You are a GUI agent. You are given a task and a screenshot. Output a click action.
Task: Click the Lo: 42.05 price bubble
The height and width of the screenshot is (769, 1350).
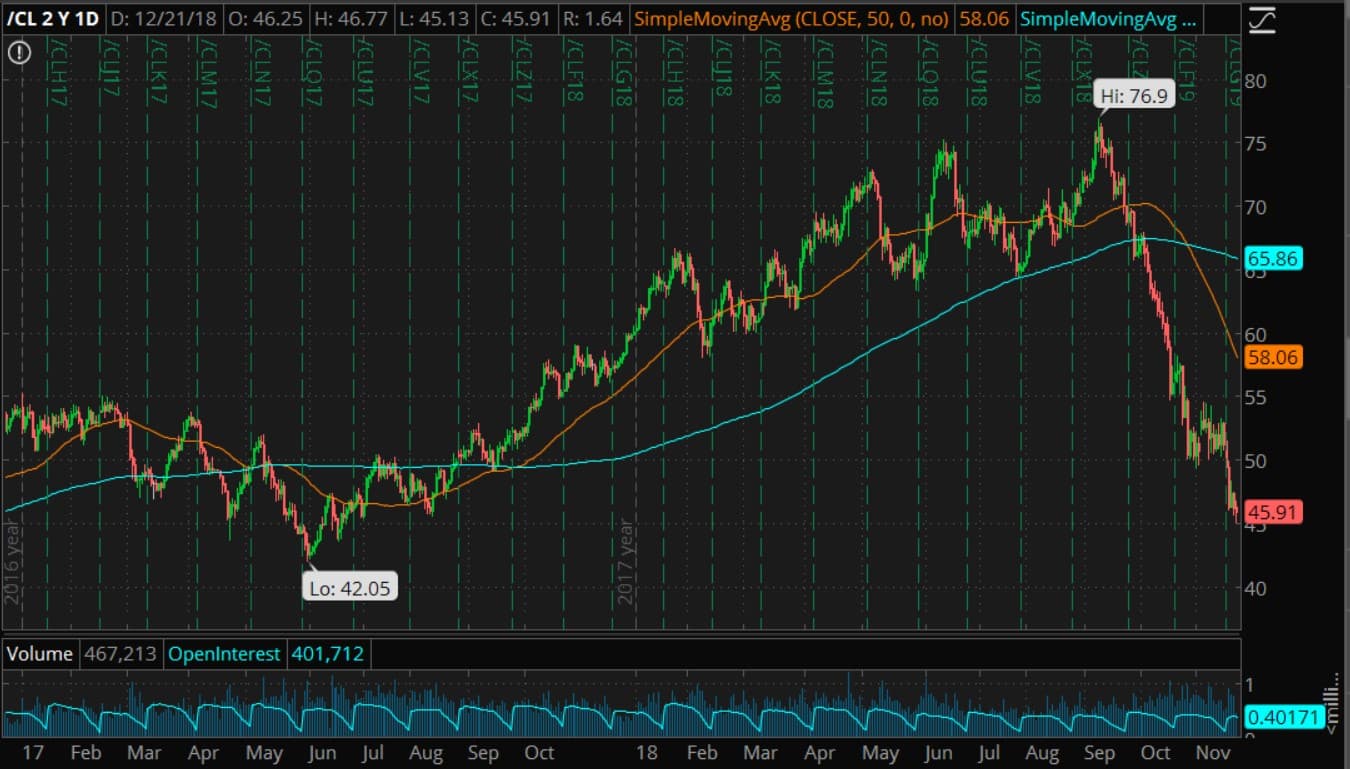350,588
